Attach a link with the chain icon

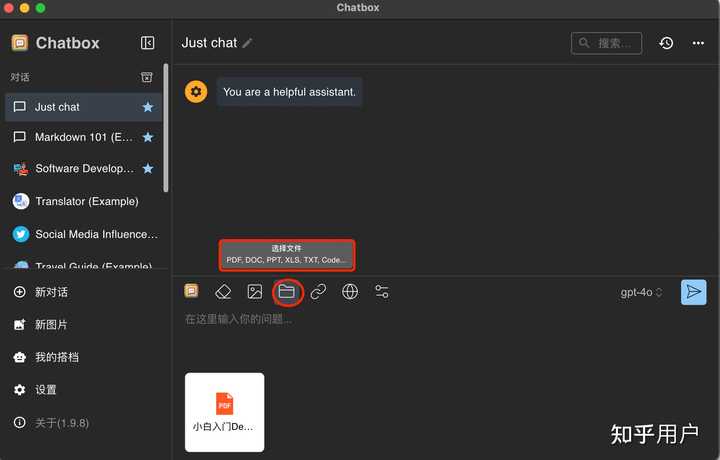pos(318,292)
